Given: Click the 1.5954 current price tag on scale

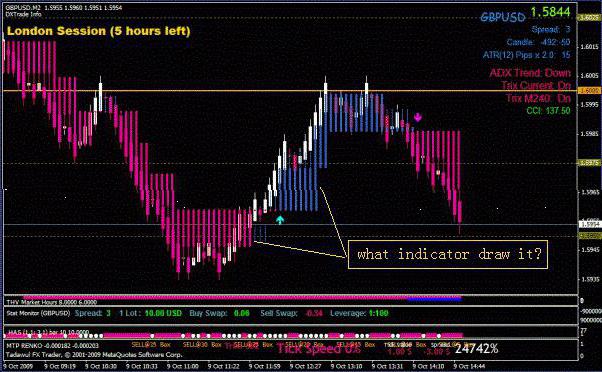Looking at the screenshot, I should click(589, 225).
